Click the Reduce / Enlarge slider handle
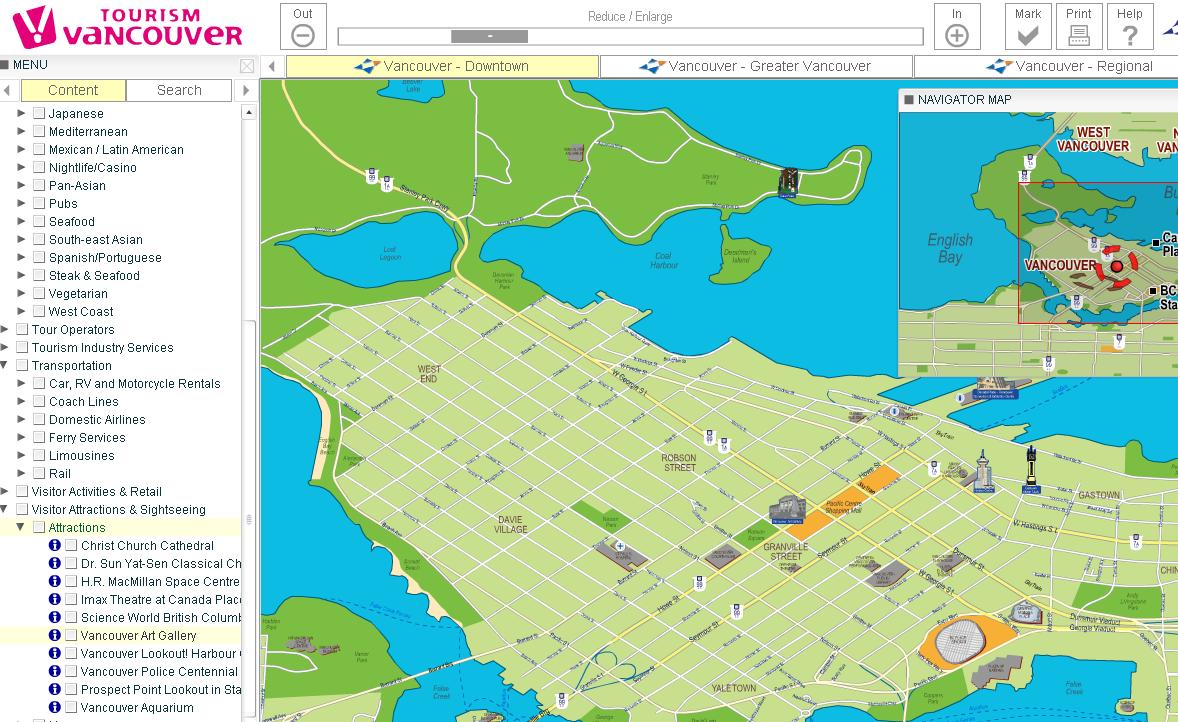Screen dimensions: 1178x722 pyautogui.click(x=489, y=36)
